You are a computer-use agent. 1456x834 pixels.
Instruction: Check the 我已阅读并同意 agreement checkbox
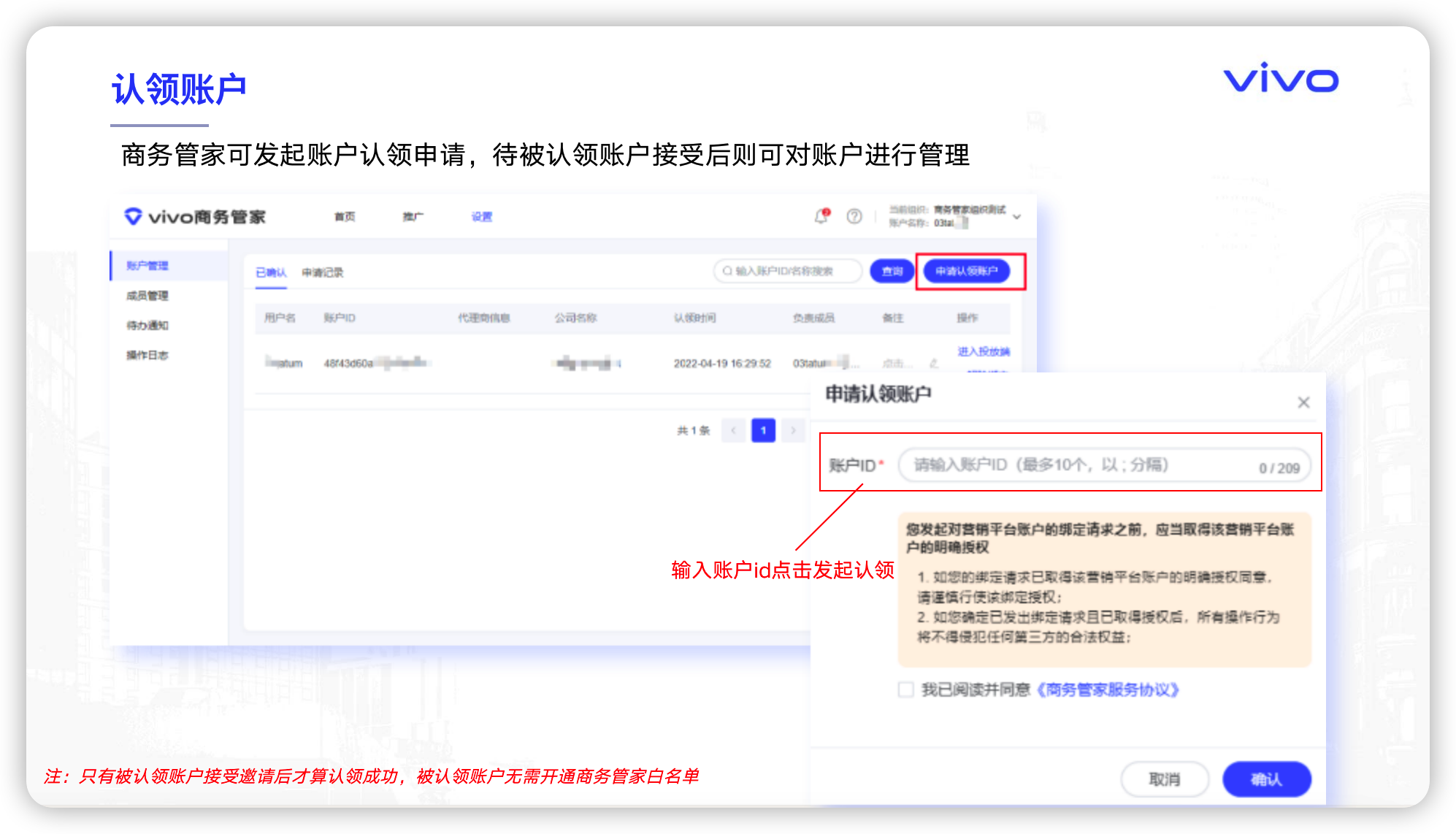click(x=906, y=689)
